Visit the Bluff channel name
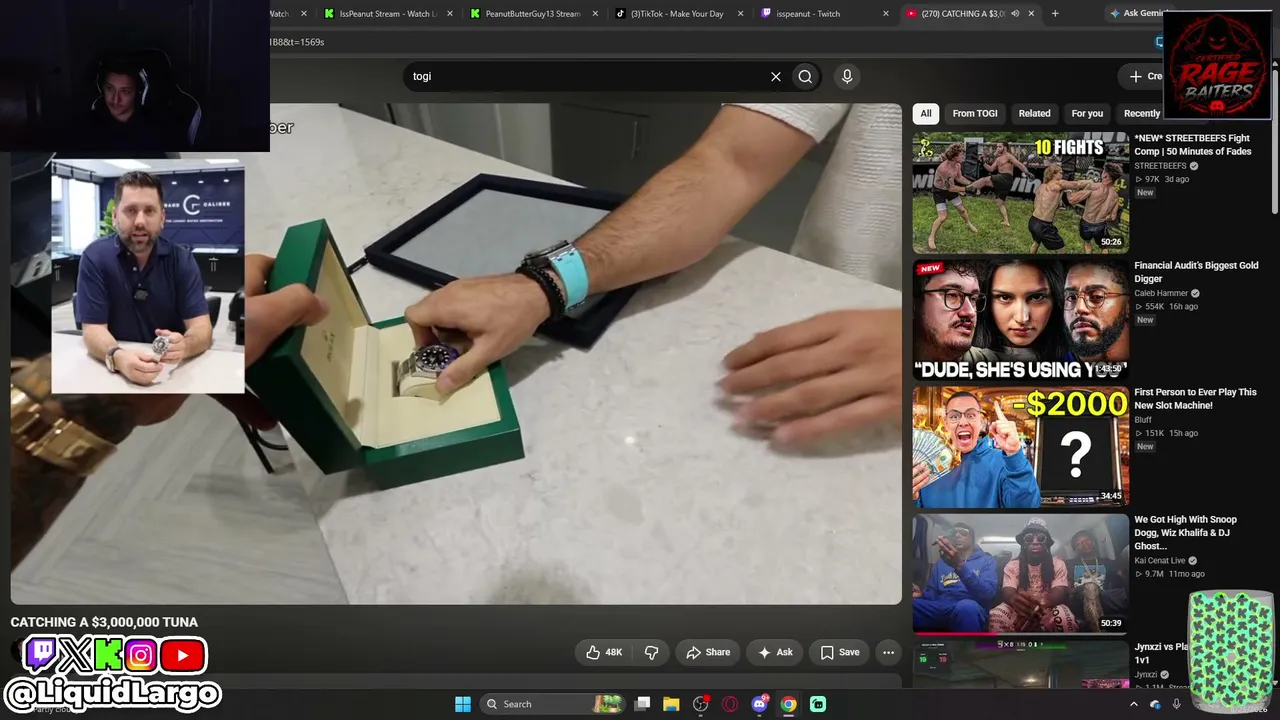1280x720 pixels. (1143, 420)
